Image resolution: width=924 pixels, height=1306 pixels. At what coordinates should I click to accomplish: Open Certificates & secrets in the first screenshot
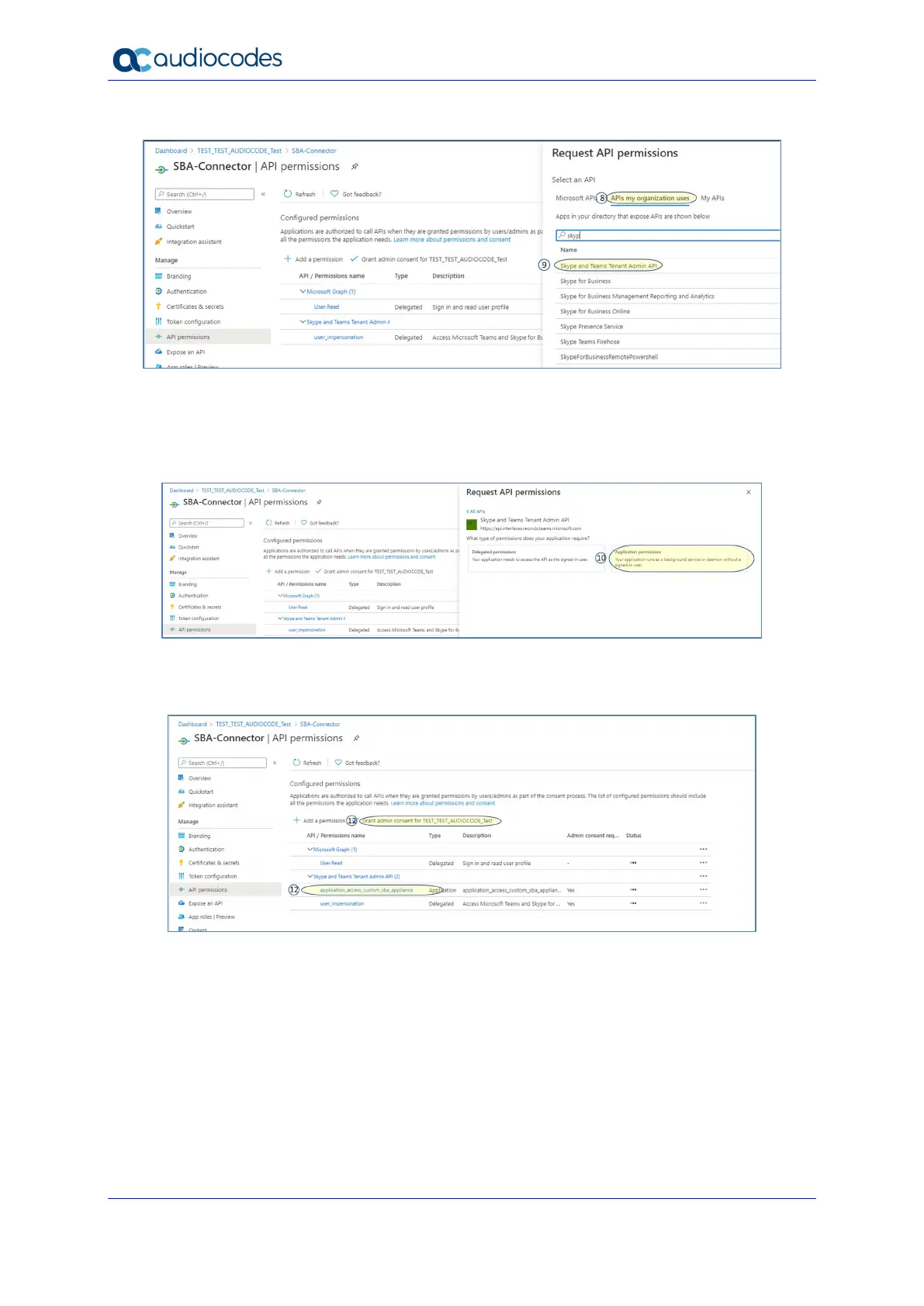[x=195, y=307]
